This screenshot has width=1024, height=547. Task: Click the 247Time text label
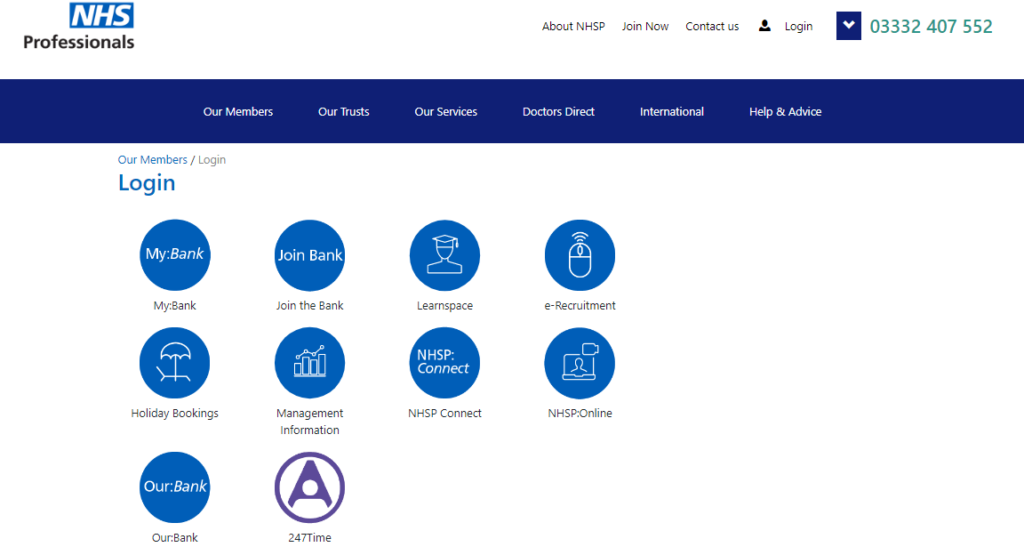pyautogui.click(x=310, y=538)
